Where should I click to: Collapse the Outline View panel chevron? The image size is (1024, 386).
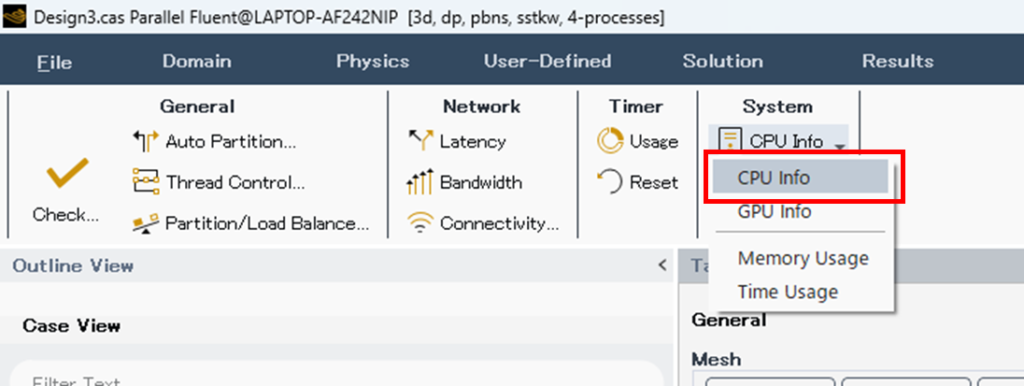(662, 265)
